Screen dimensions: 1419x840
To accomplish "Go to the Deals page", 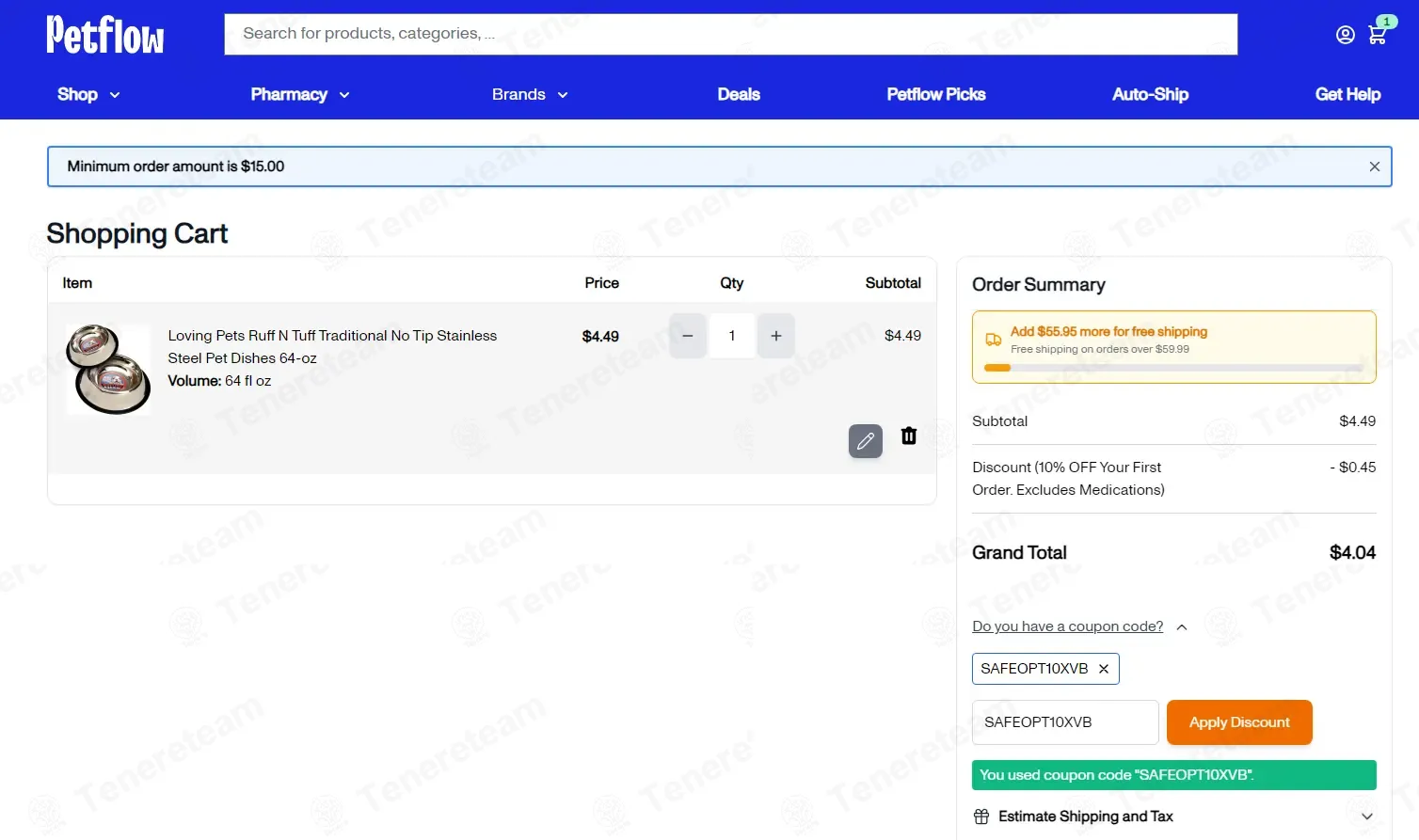I will [739, 94].
